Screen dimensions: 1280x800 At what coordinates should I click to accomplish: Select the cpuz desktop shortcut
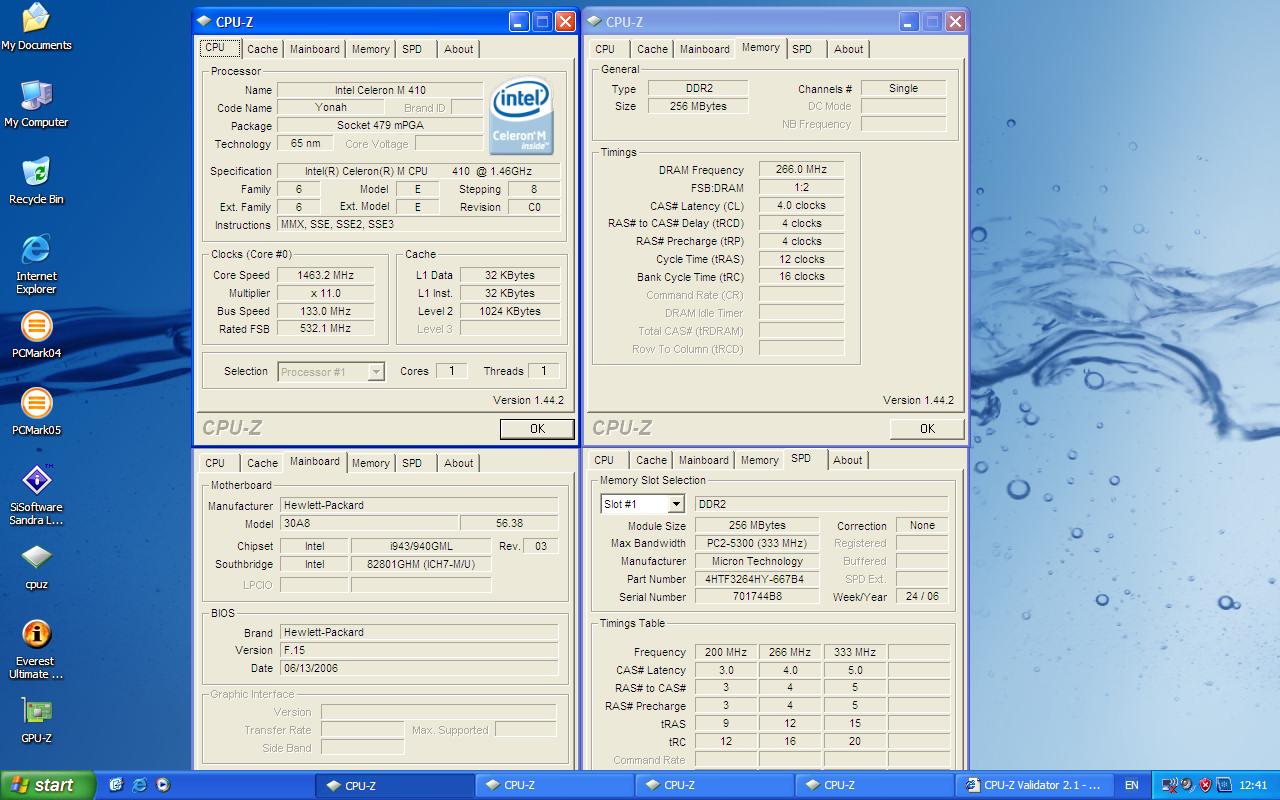[36, 566]
